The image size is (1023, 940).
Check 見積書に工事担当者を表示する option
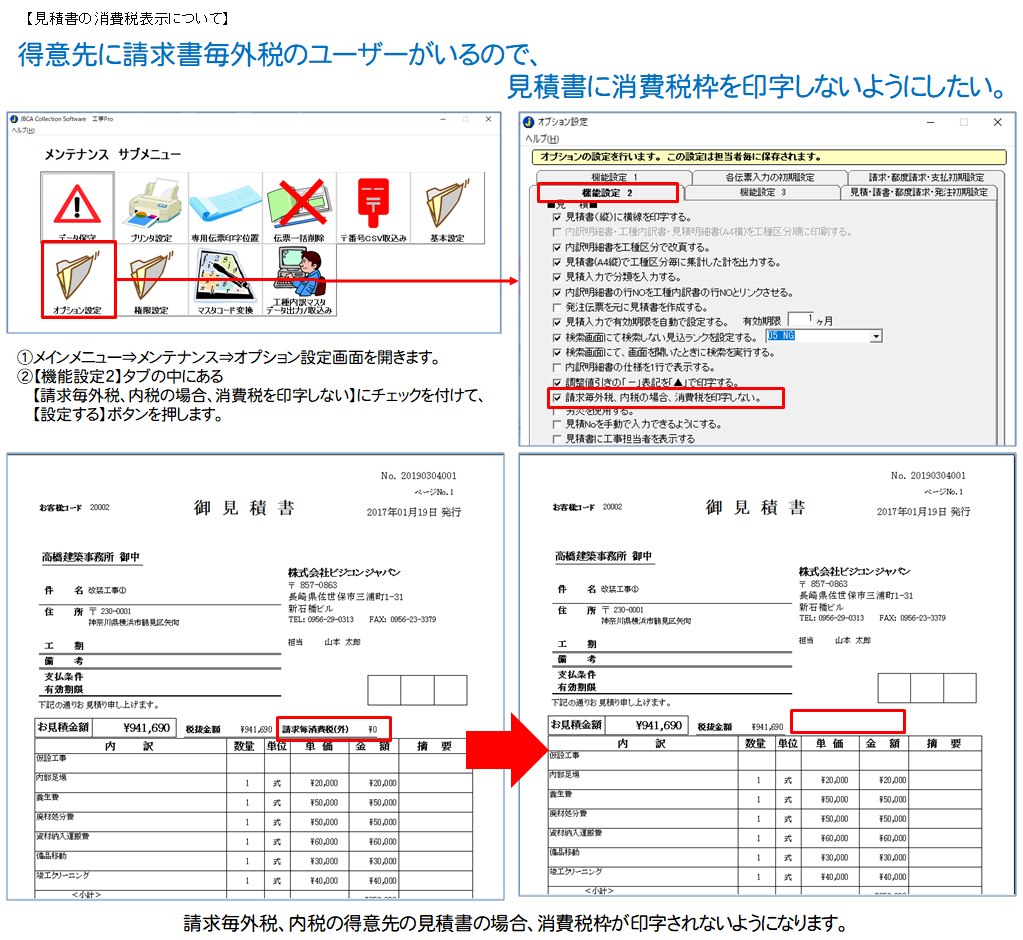click(557, 439)
